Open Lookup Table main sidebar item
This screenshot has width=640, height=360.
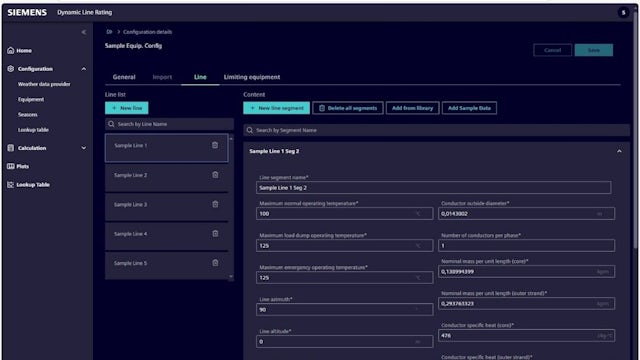pyautogui.click(x=28, y=185)
